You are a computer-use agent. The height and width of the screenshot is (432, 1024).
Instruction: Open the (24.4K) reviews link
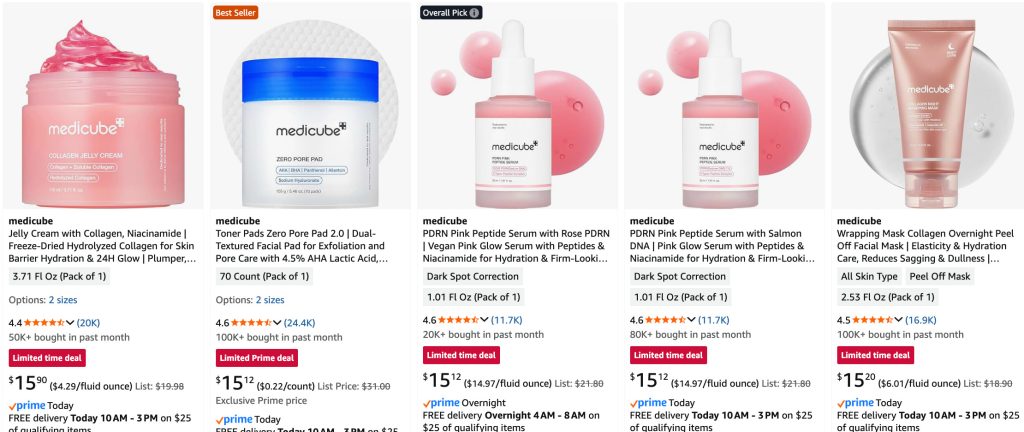300,322
